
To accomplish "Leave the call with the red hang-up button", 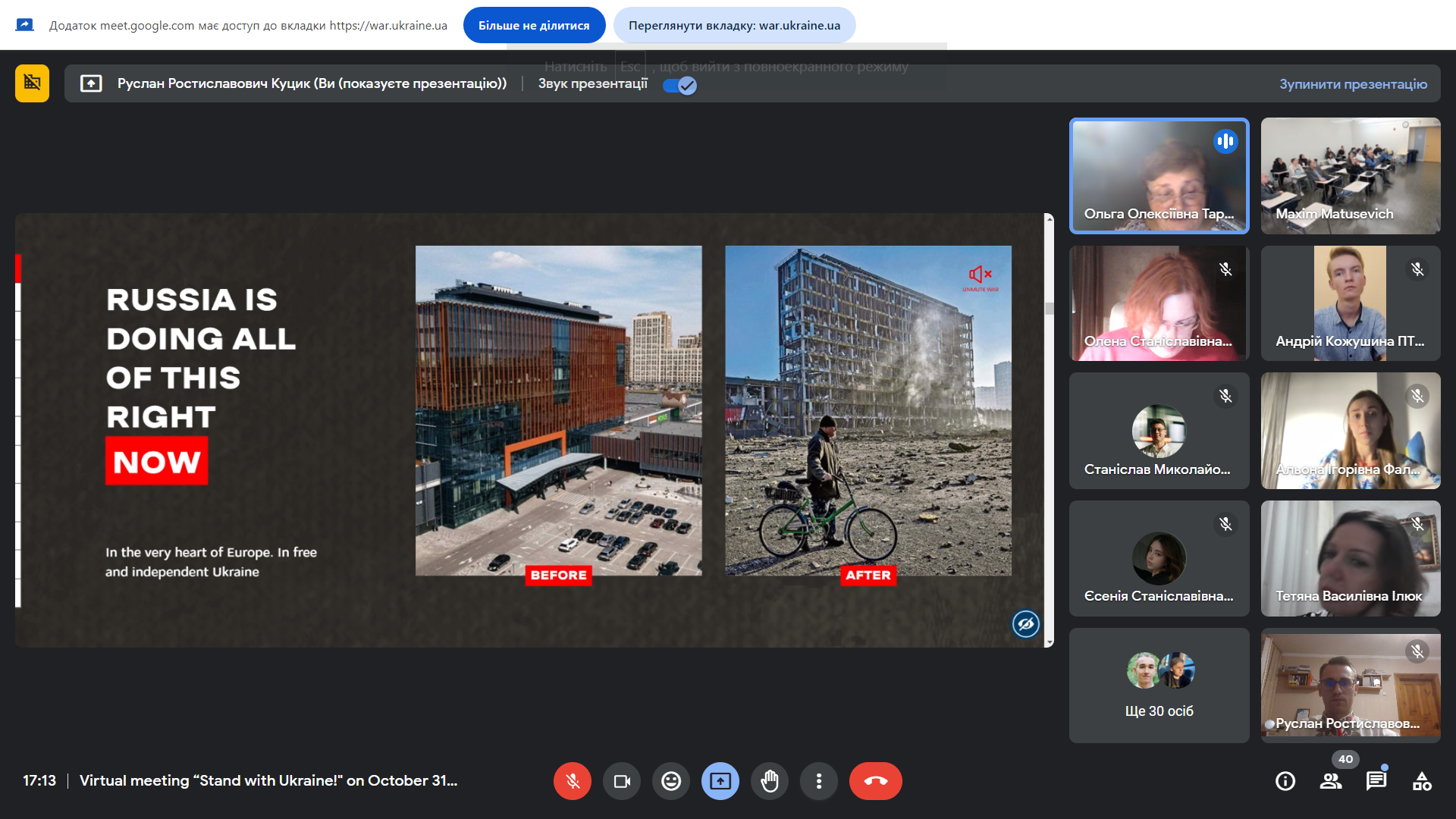I will click(876, 781).
